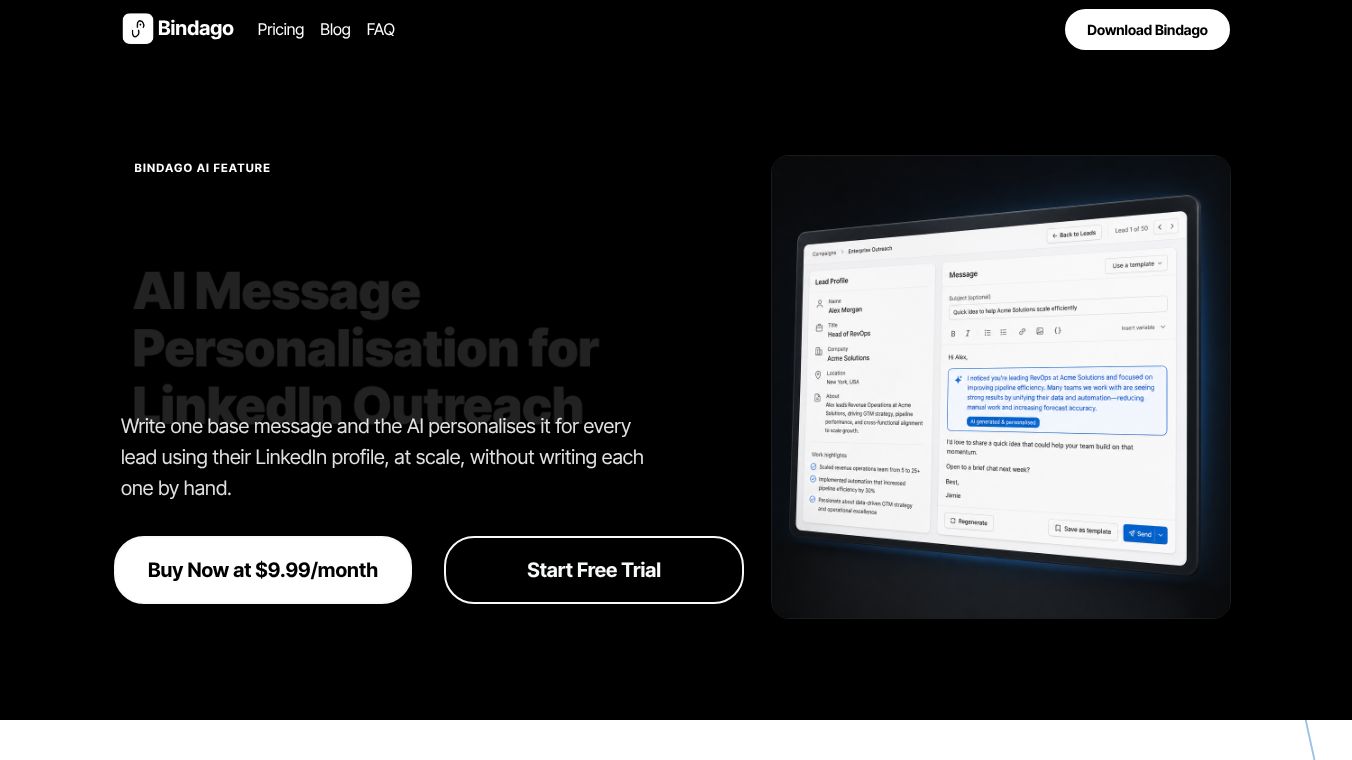Click the Bindago wordmark to go home
1352x760 pixels.
click(x=196, y=29)
